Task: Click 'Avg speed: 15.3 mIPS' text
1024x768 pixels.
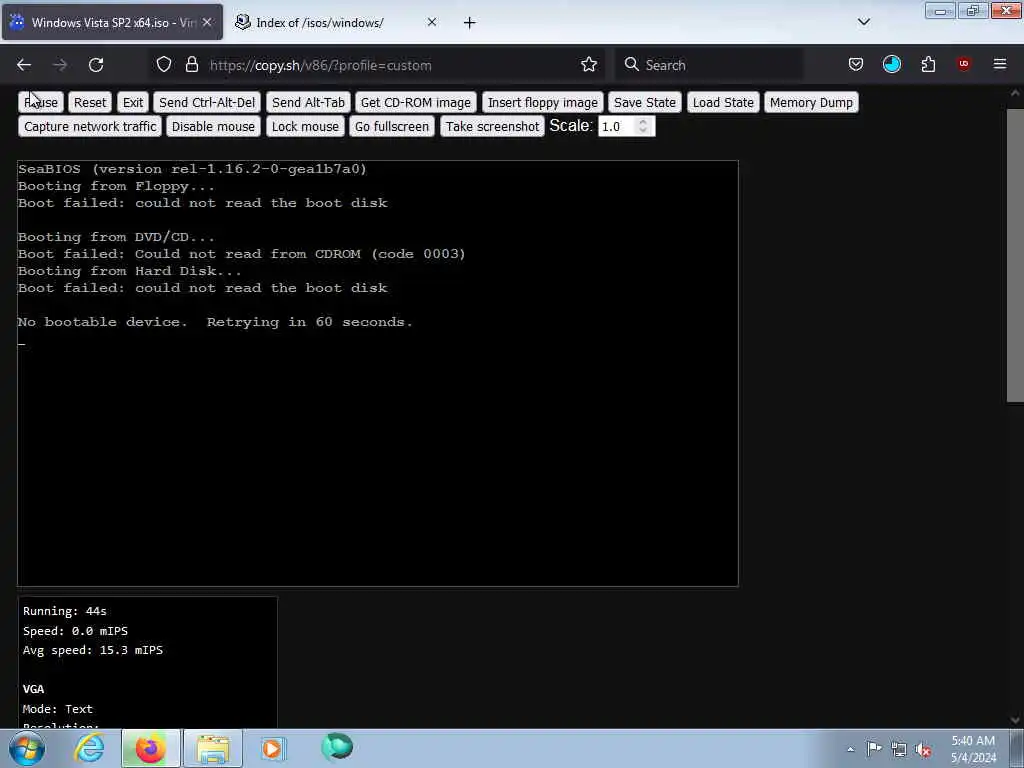Action: [x=93, y=650]
